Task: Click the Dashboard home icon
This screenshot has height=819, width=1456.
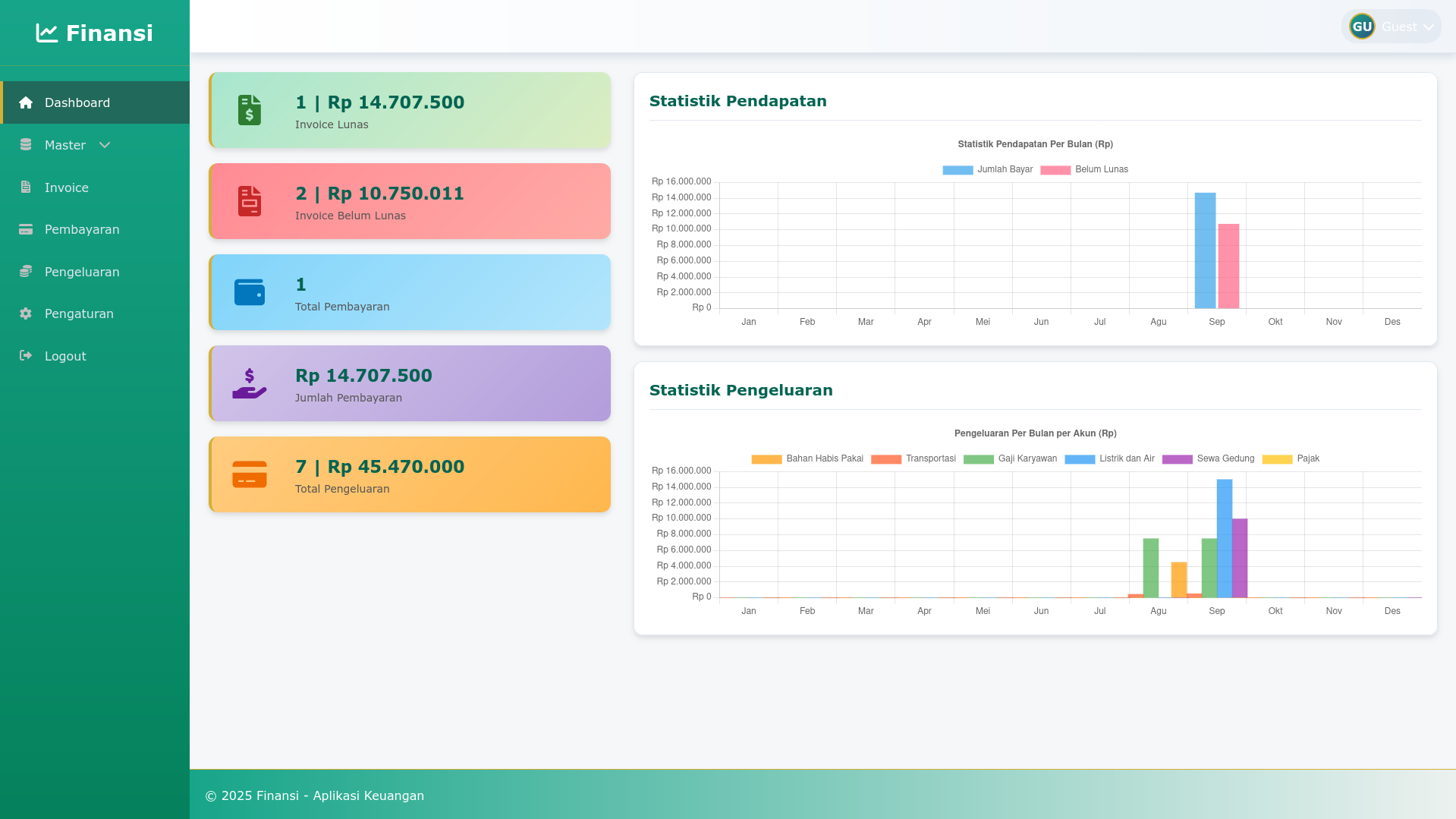Action: click(26, 102)
